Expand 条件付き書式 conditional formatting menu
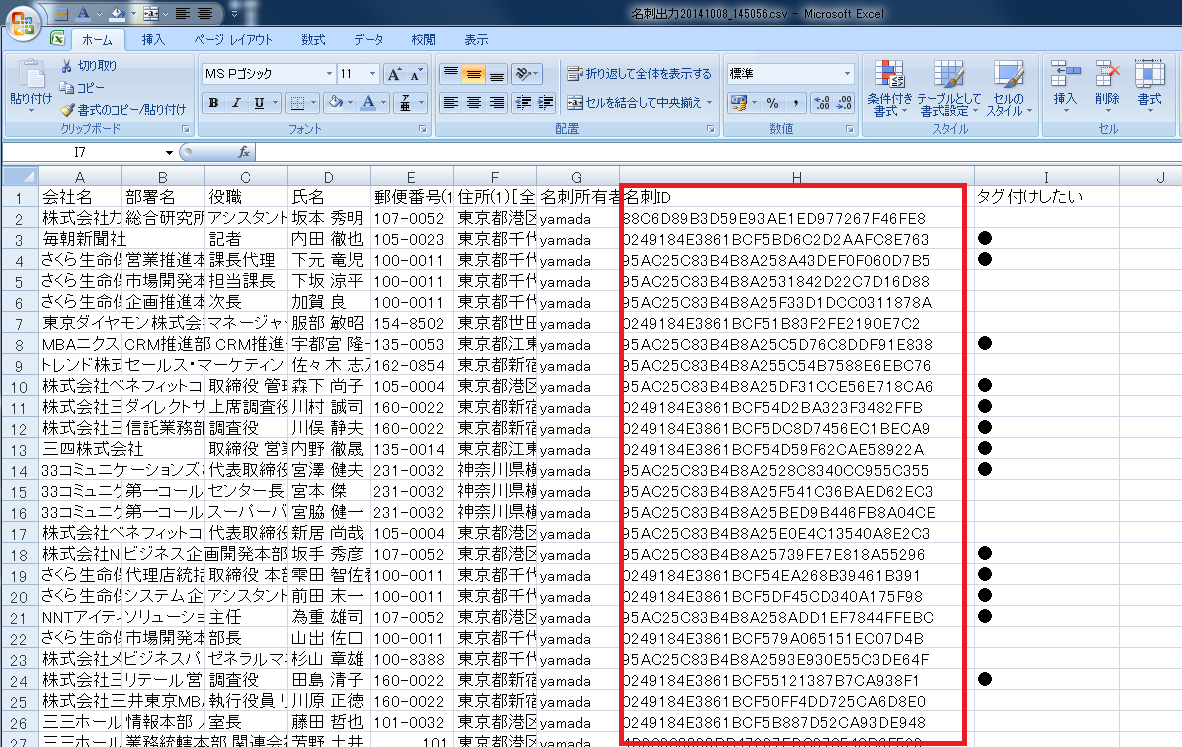 tap(890, 88)
